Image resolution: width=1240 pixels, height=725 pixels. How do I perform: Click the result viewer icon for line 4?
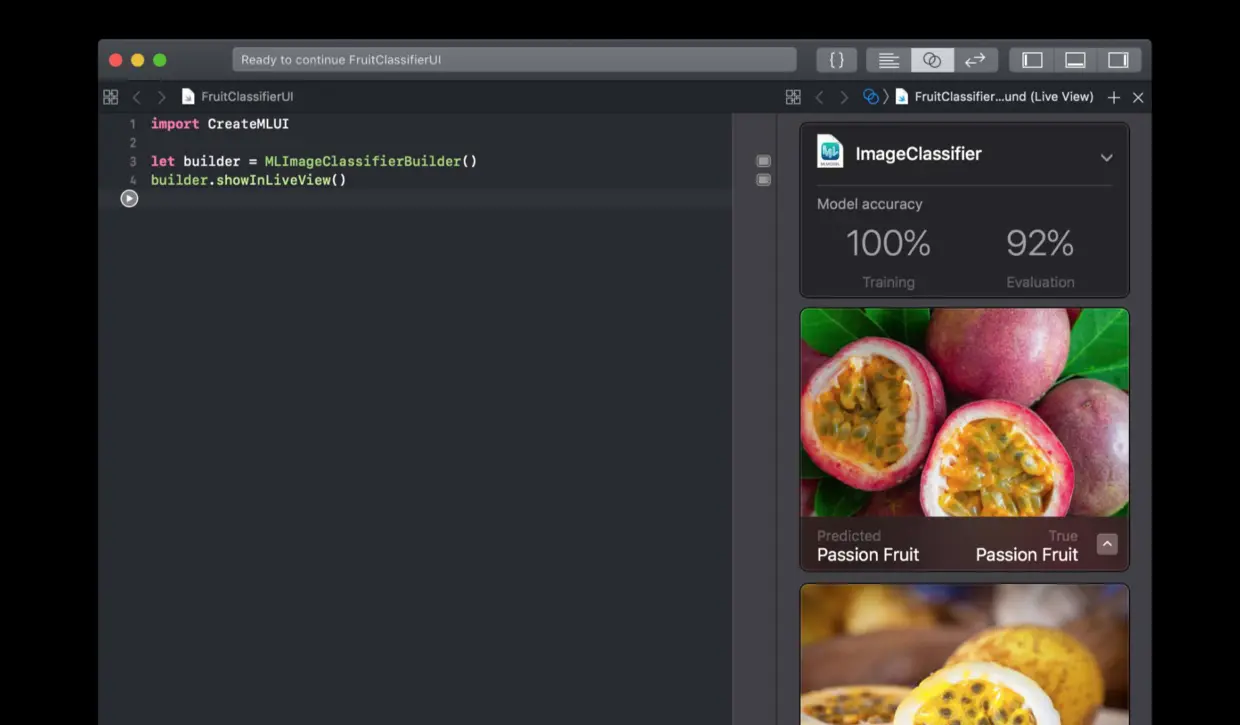click(764, 180)
